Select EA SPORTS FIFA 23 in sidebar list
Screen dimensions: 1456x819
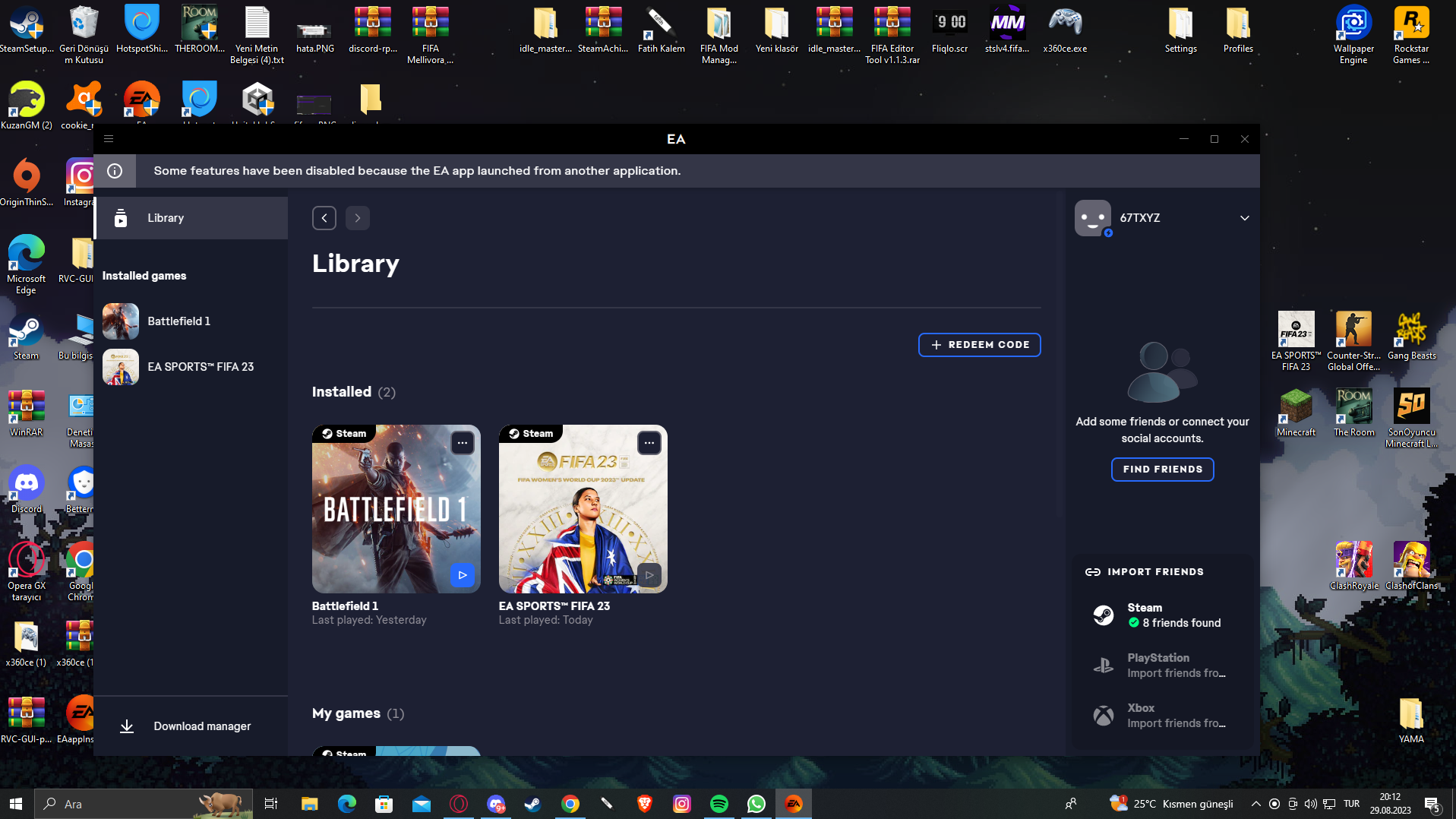click(191, 367)
